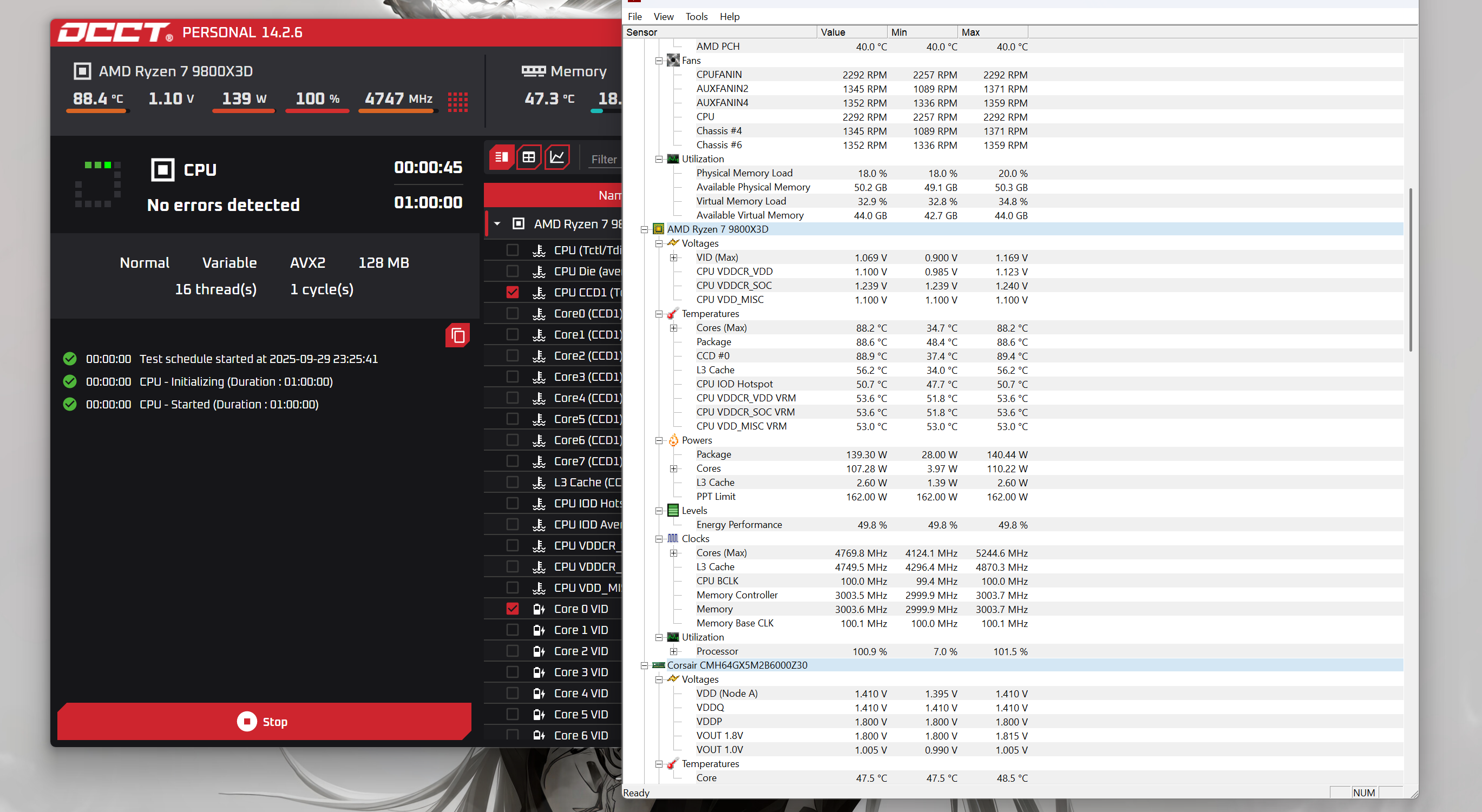
Task: Click the Memory module icon in OCCT header
Action: click(x=533, y=71)
